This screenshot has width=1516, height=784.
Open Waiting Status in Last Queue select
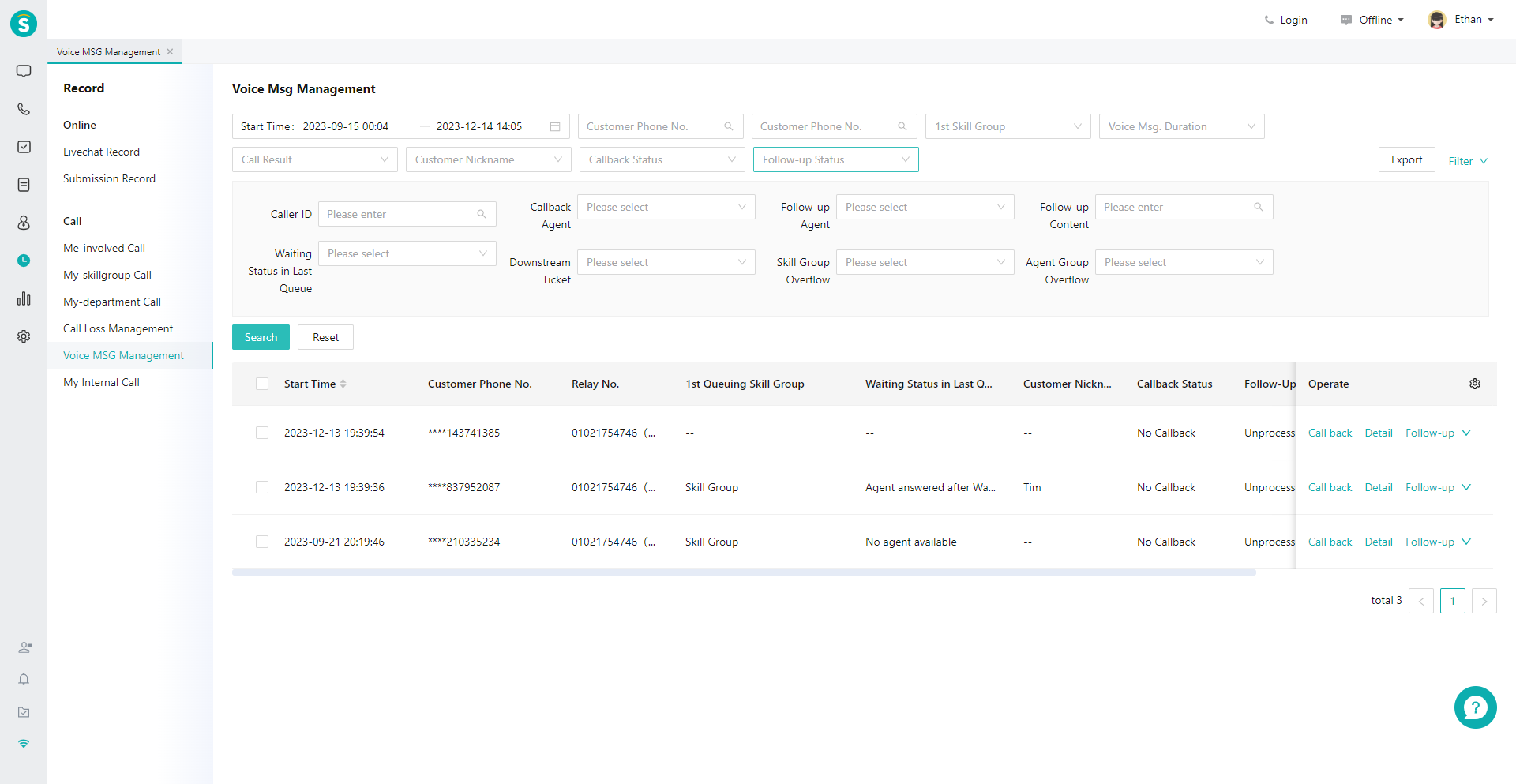[x=407, y=253]
